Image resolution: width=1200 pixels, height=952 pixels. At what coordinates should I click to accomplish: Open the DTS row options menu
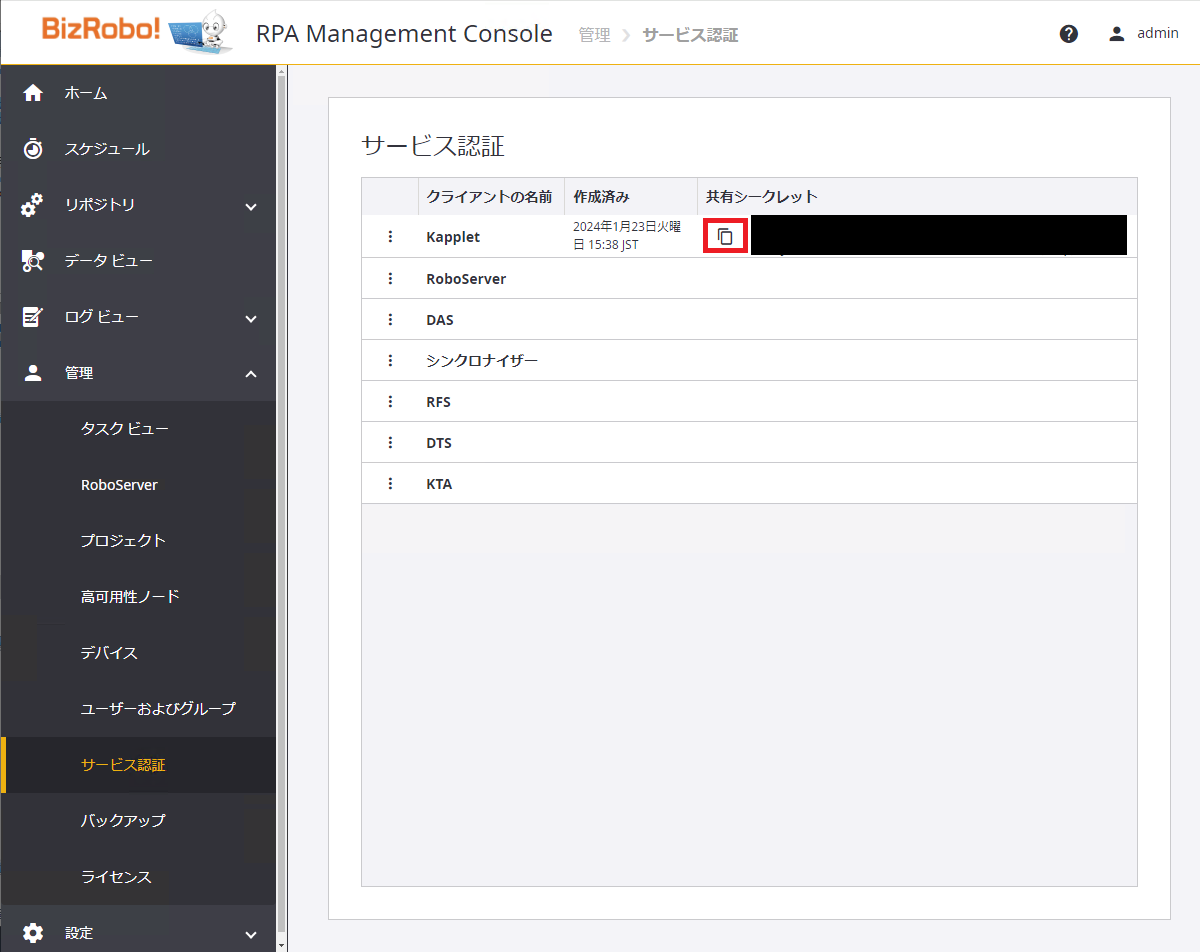390,443
